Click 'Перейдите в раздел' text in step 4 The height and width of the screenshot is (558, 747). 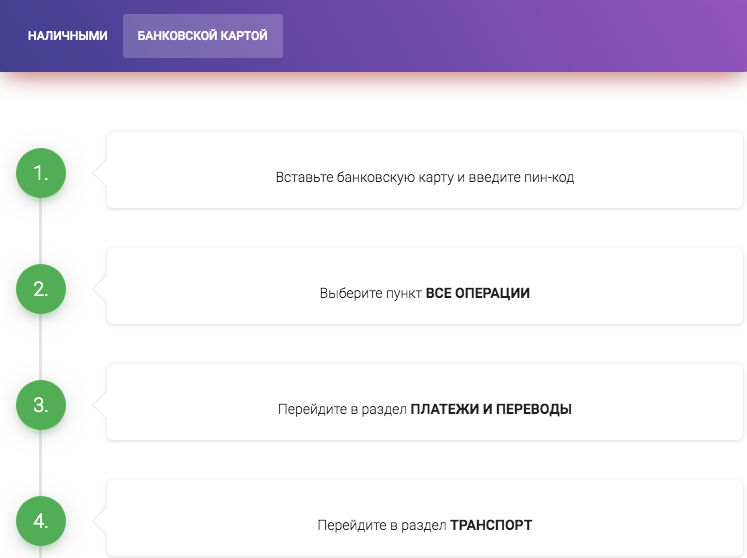(x=382, y=525)
